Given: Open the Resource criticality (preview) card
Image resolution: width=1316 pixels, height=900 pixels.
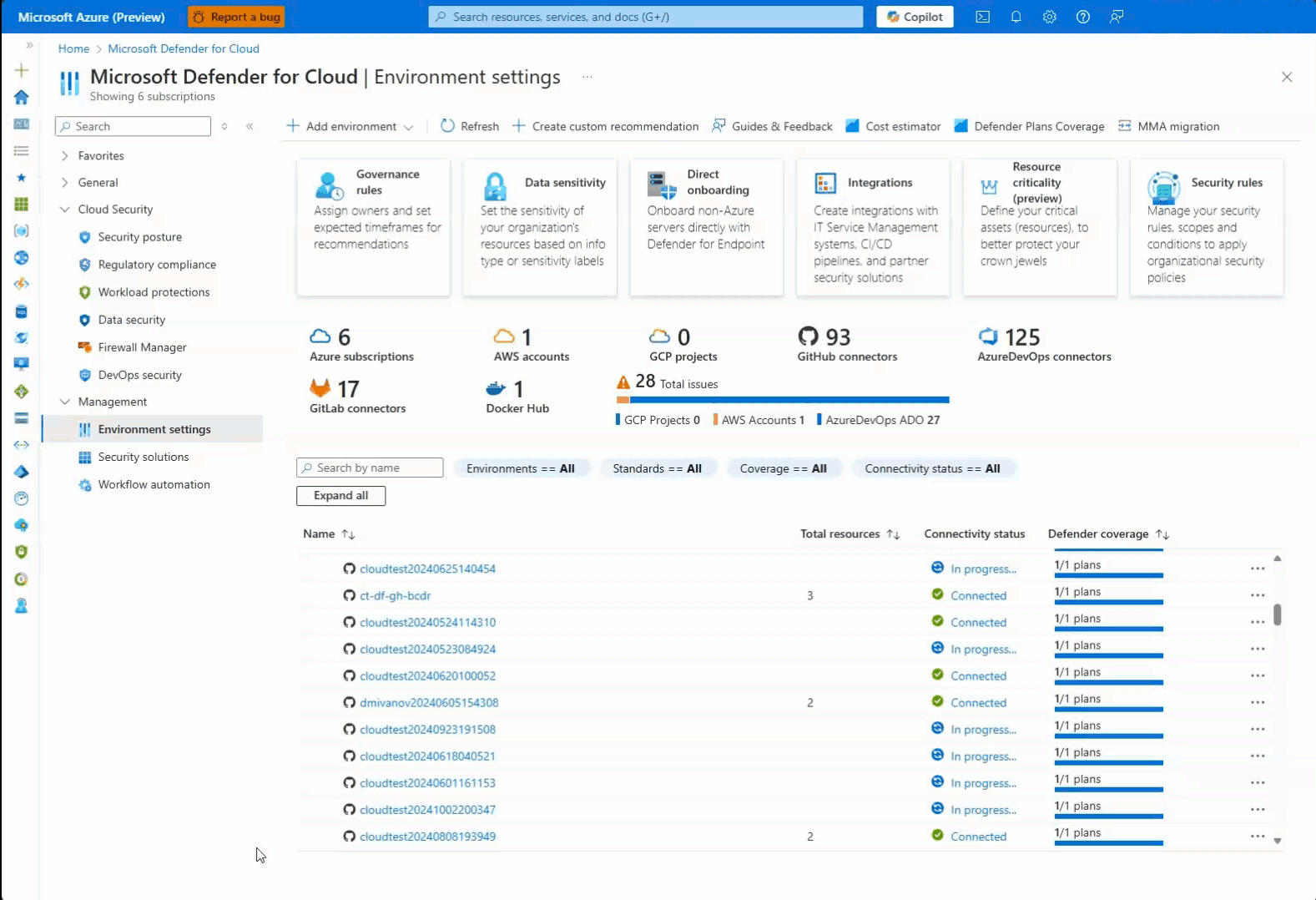Looking at the screenshot, I should coord(1040,227).
